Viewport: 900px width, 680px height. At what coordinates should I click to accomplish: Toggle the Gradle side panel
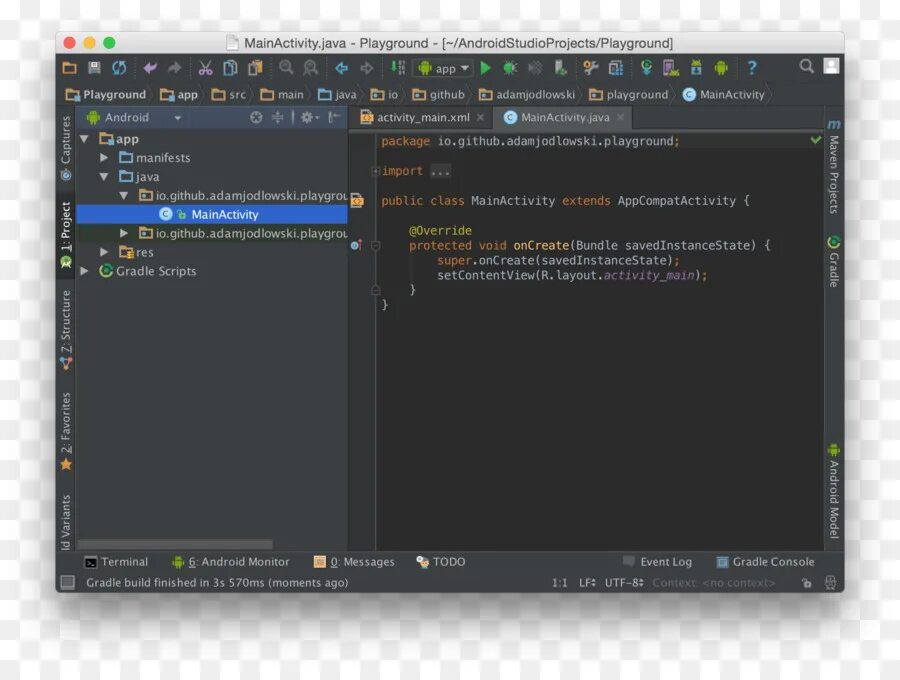833,261
